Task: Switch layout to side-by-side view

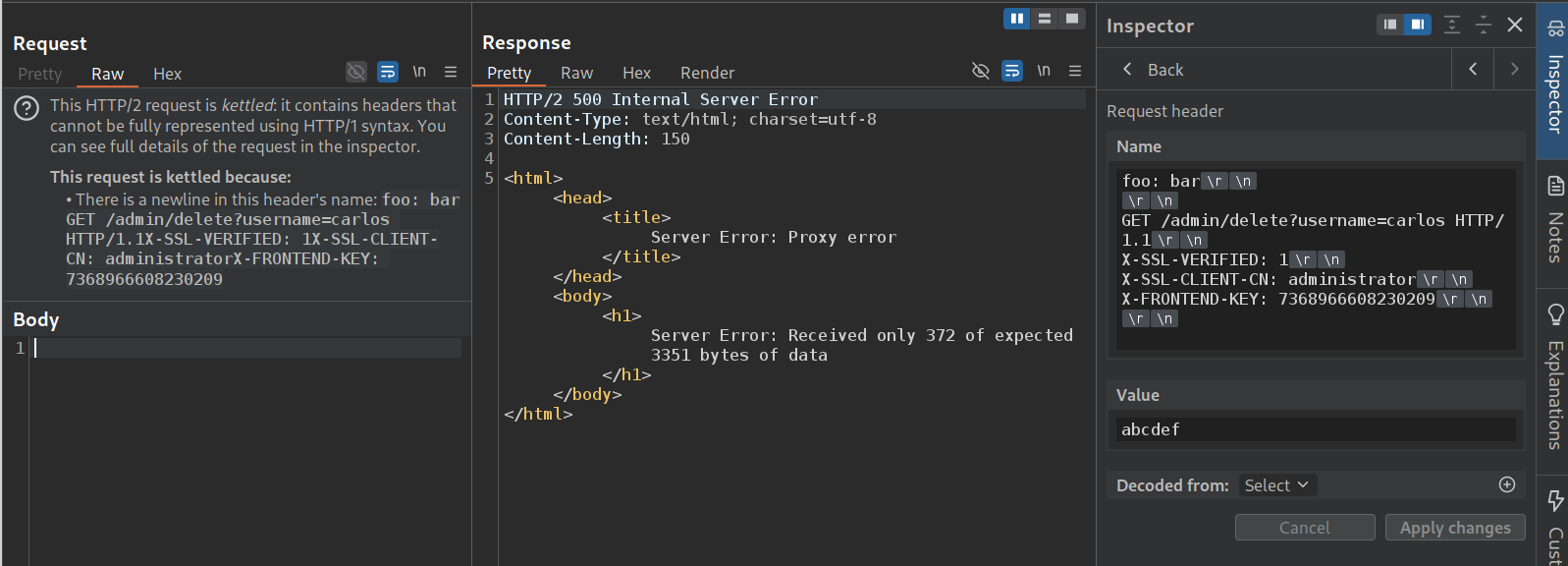Action: [1016, 19]
